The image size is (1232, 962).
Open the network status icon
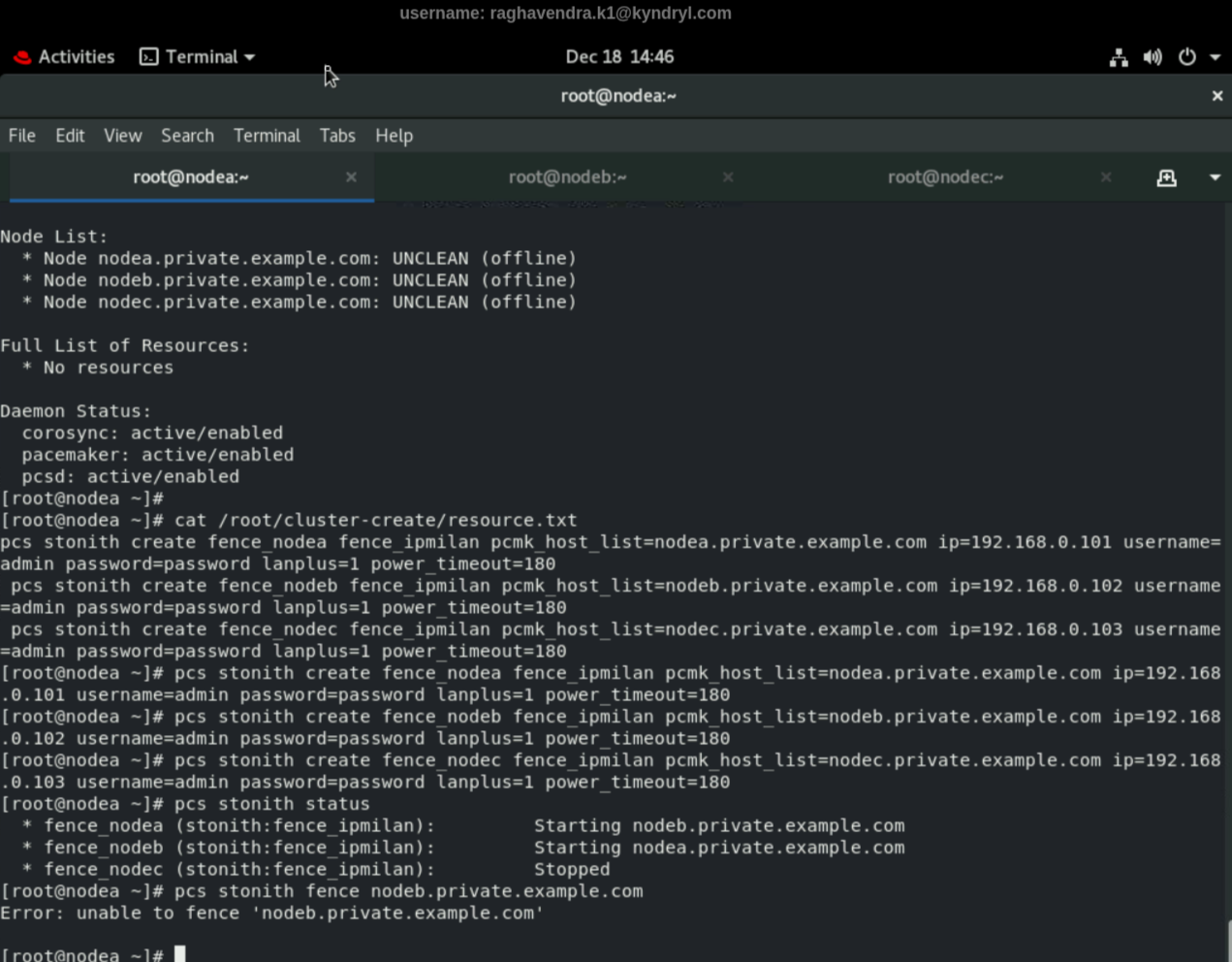pos(1119,57)
